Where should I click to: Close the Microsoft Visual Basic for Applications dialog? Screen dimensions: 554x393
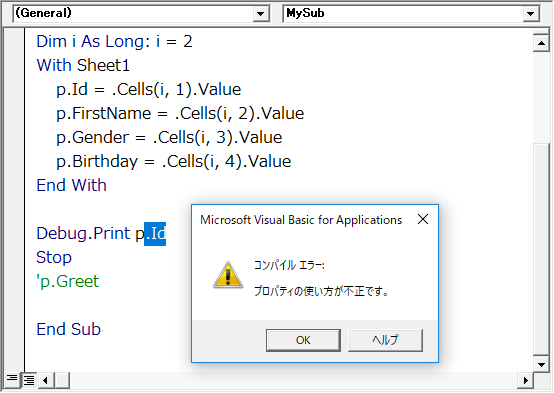pyautogui.click(x=423, y=219)
